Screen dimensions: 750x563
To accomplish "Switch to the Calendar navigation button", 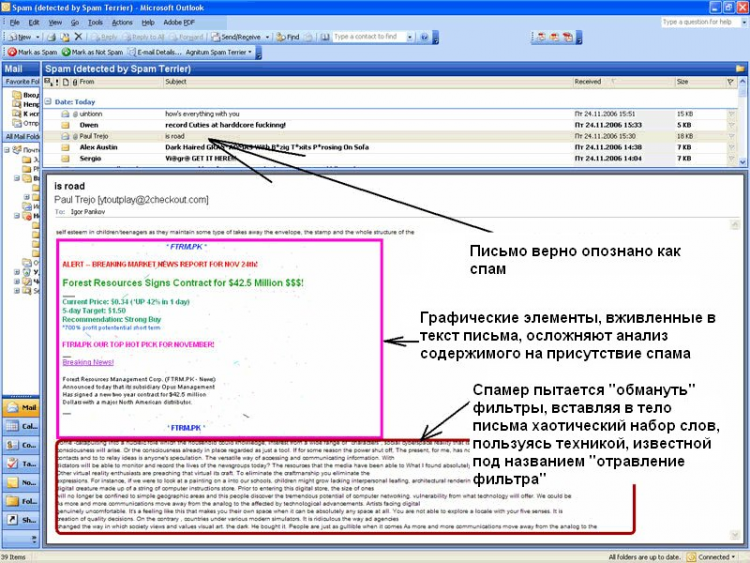I will point(22,426).
